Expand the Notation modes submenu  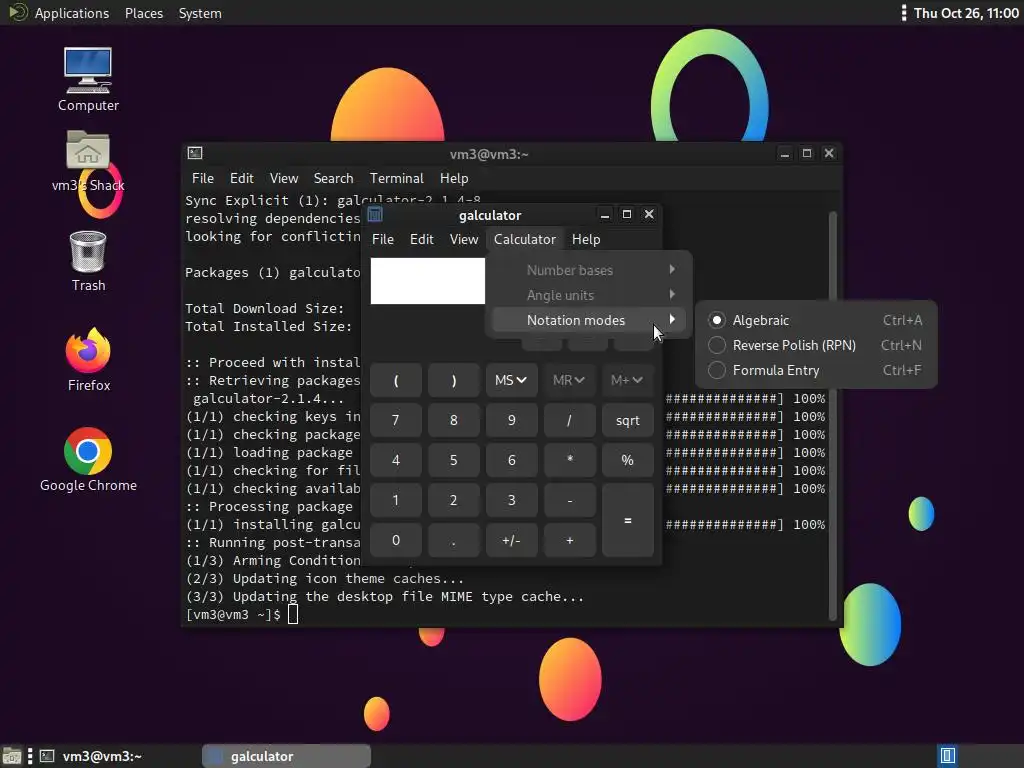coord(588,320)
